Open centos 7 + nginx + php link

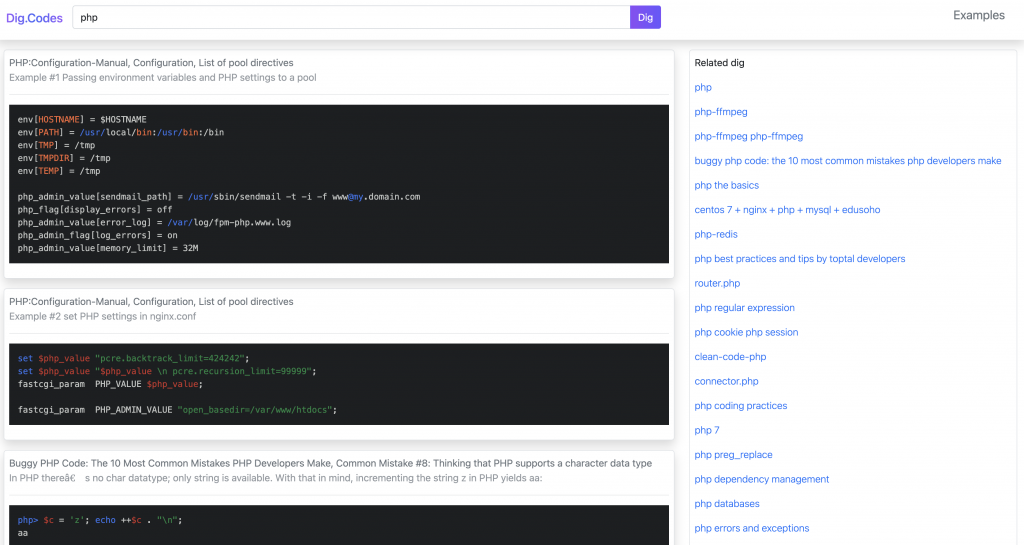click(x=787, y=210)
